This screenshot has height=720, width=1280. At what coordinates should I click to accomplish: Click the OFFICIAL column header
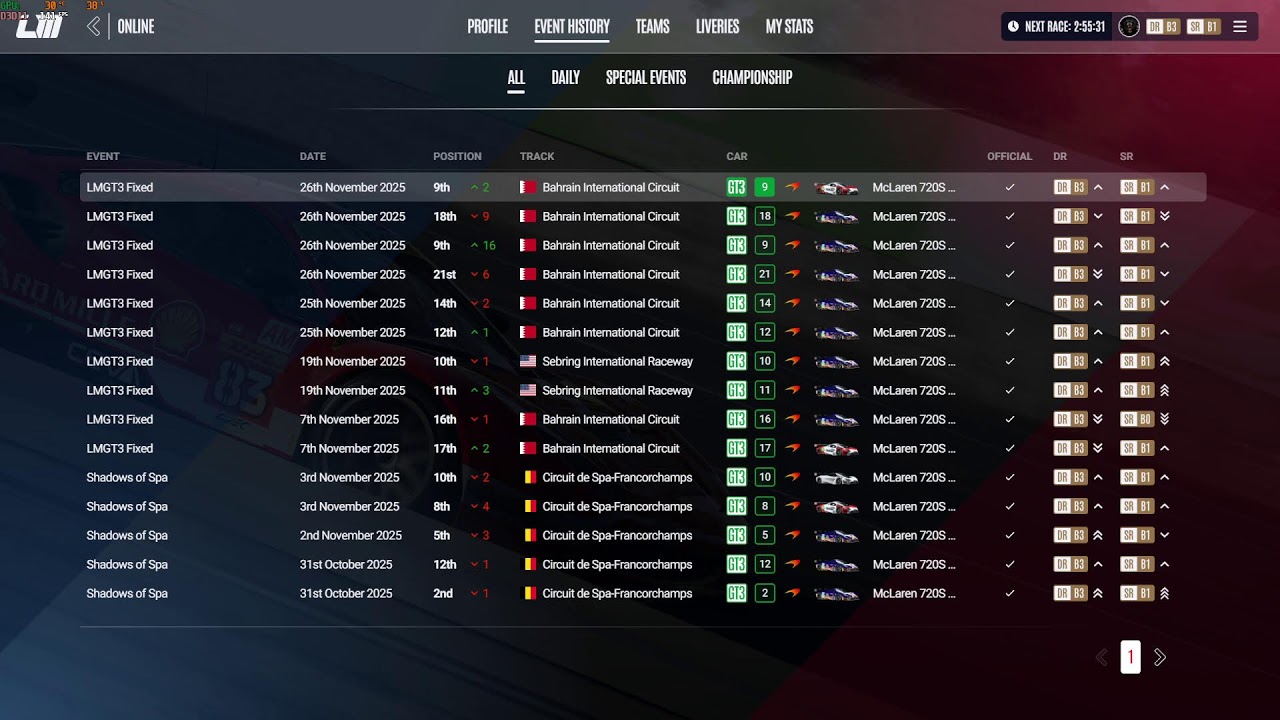(x=1009, y=156)
